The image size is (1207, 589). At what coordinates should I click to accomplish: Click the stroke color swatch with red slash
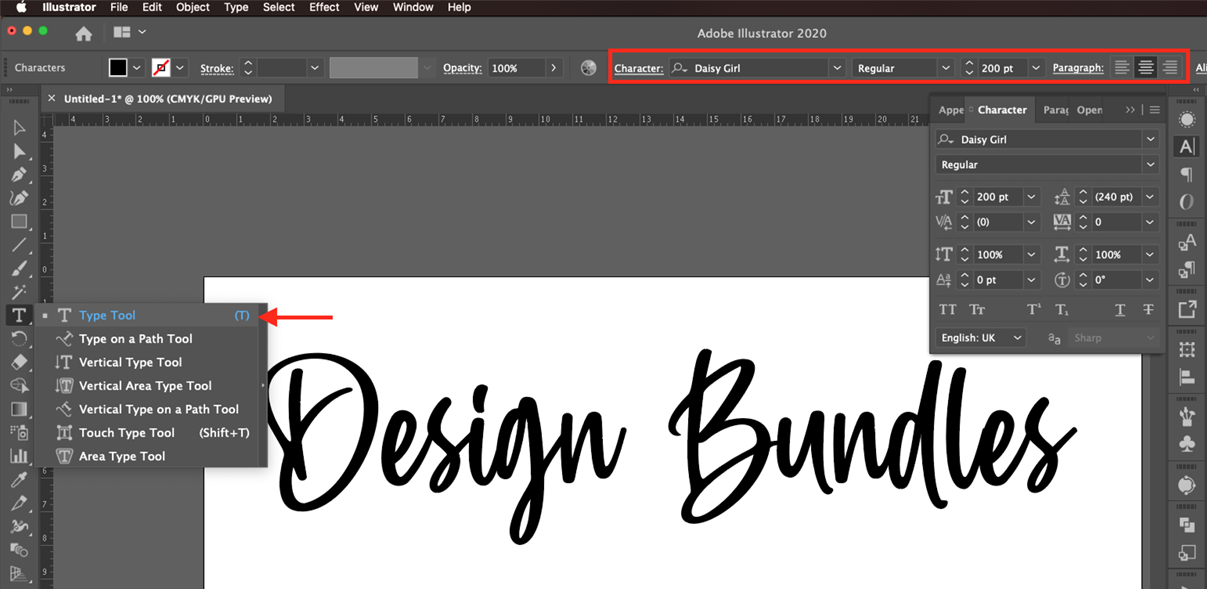tap(161, 68)
